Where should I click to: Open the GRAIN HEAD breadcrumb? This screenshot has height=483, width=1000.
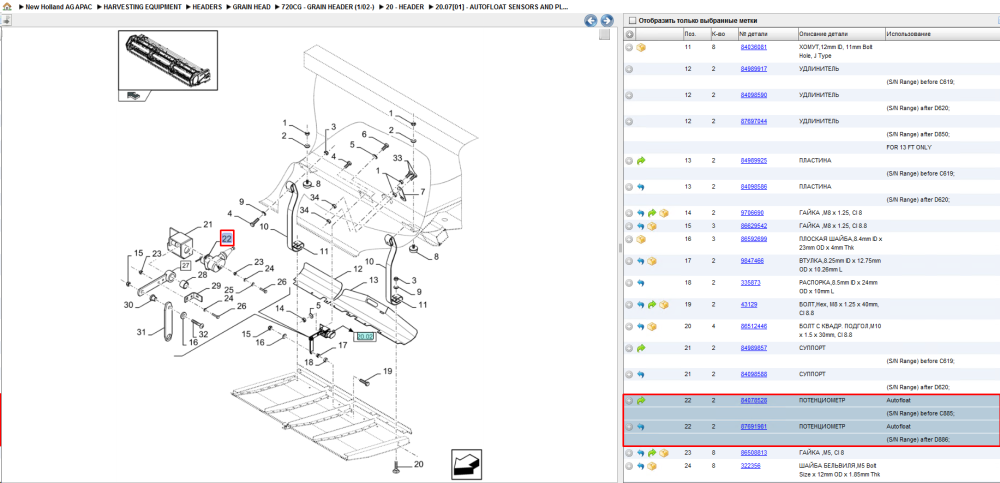click(252, 6)
